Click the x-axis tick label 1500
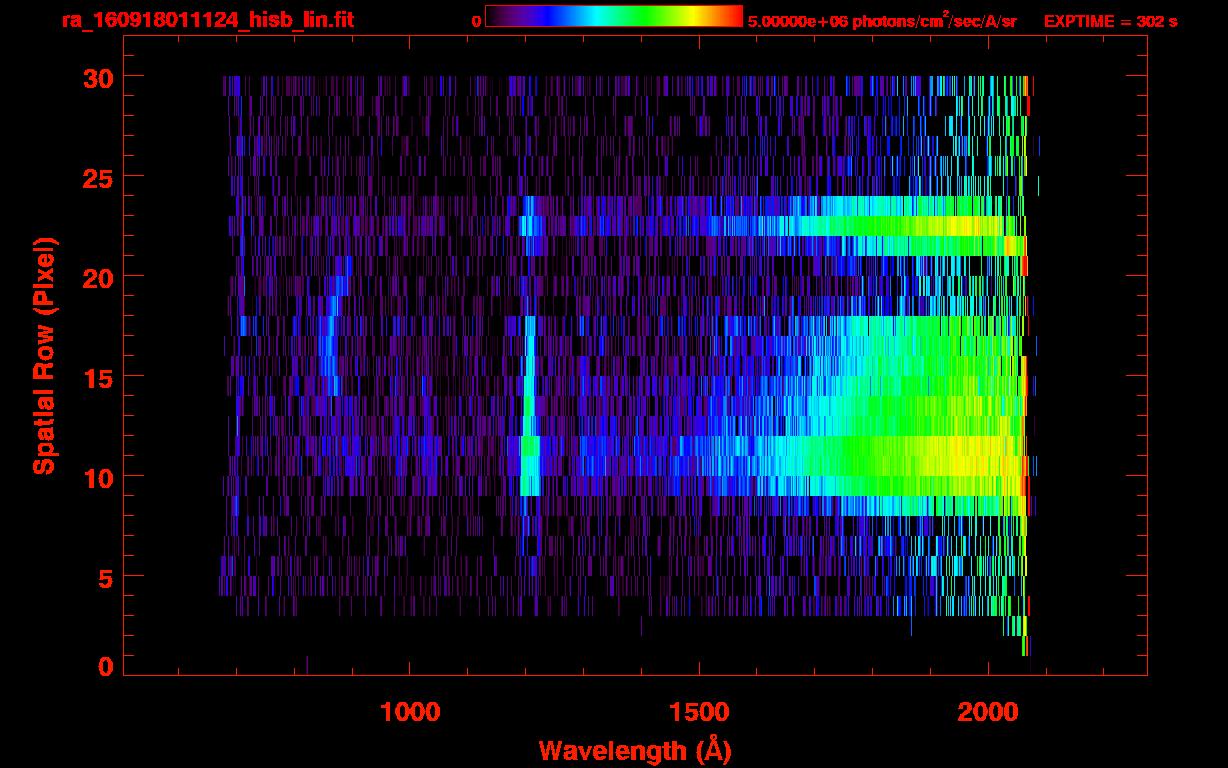Viewport: 1228px width, 768px height. [x=699, y=712]
